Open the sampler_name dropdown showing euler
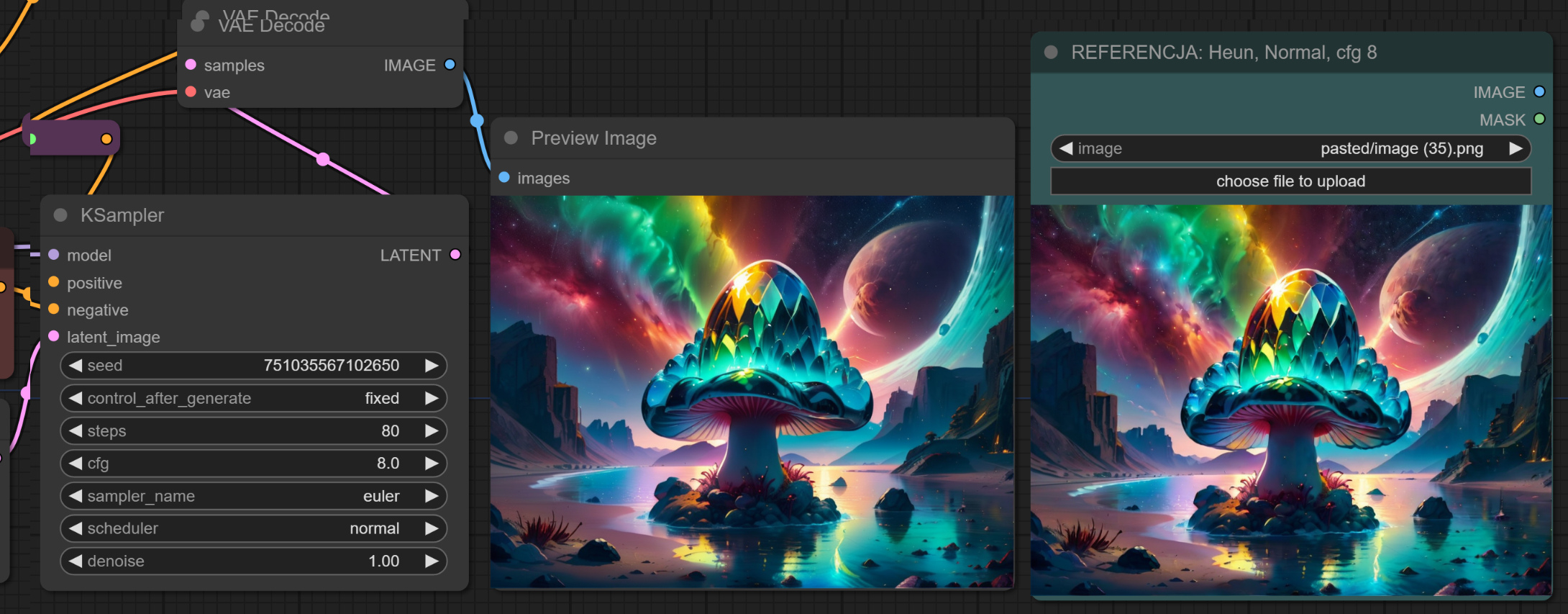 (x=253, y=496)
